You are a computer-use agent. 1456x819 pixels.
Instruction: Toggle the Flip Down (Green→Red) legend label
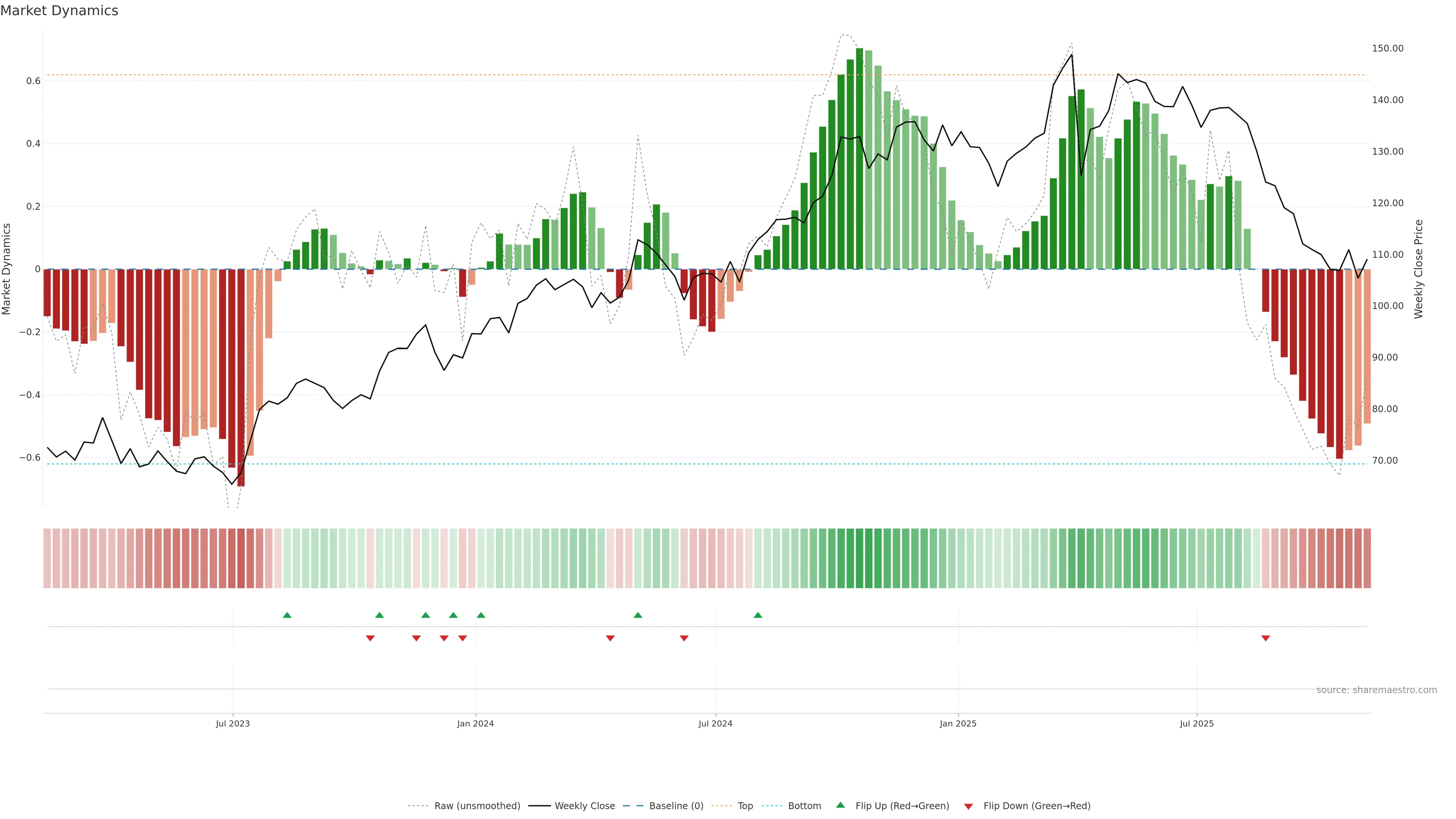point(1037,806)
